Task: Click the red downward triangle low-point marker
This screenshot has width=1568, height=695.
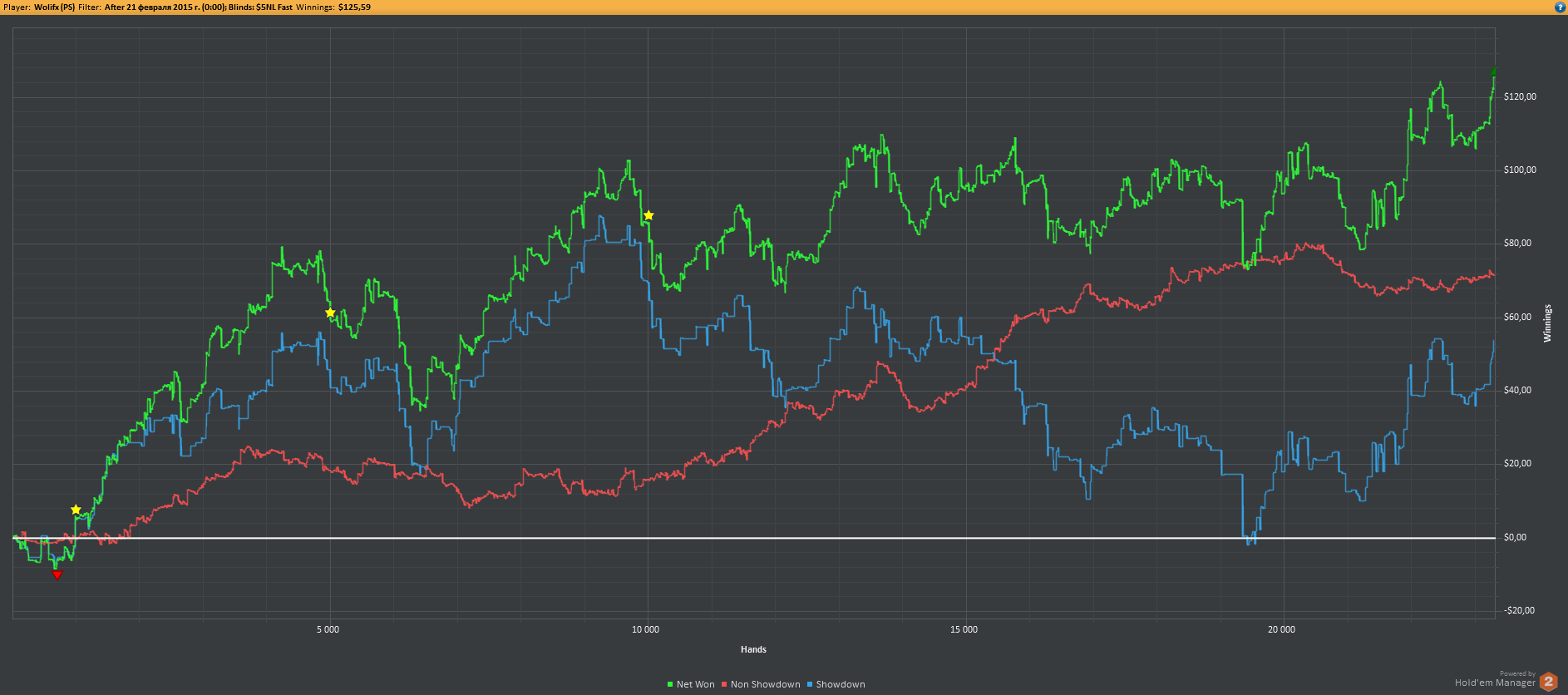Action: pos(57,574)
